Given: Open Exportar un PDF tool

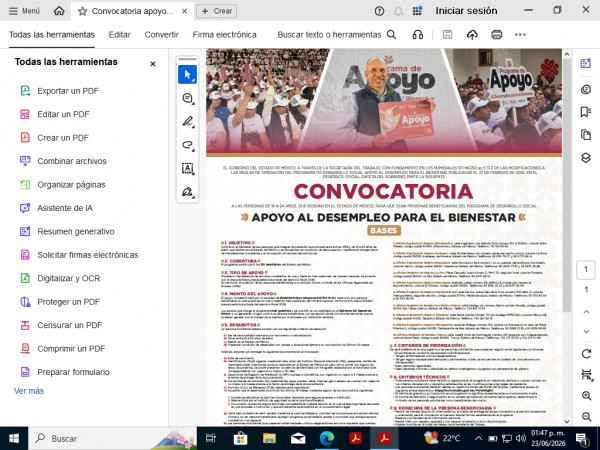Looking at the screenshot, I should [x=59, y=91].
